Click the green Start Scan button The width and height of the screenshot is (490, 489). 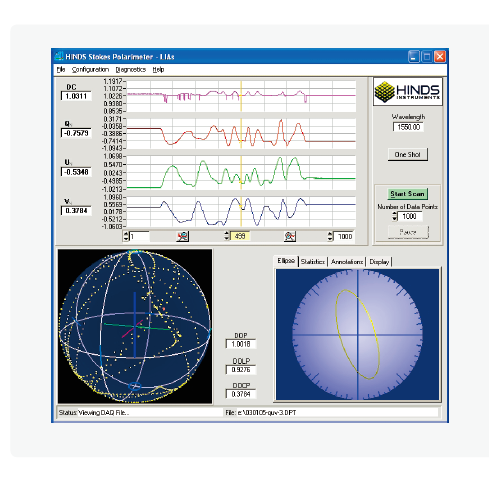(407, 194)
